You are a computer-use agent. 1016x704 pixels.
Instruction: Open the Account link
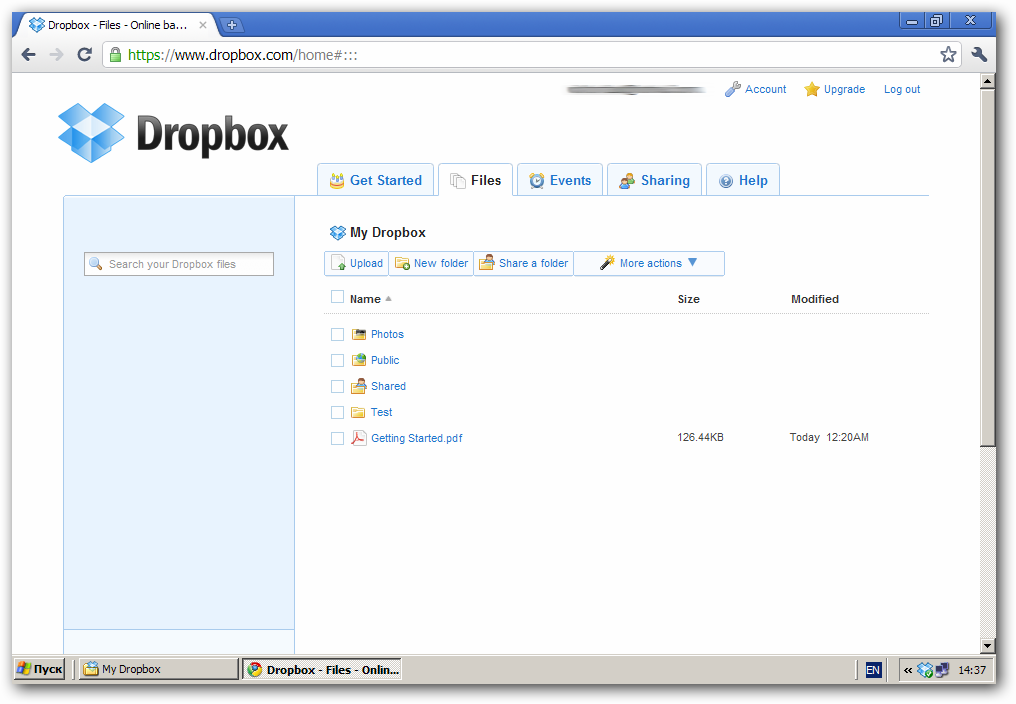[765, 89]
